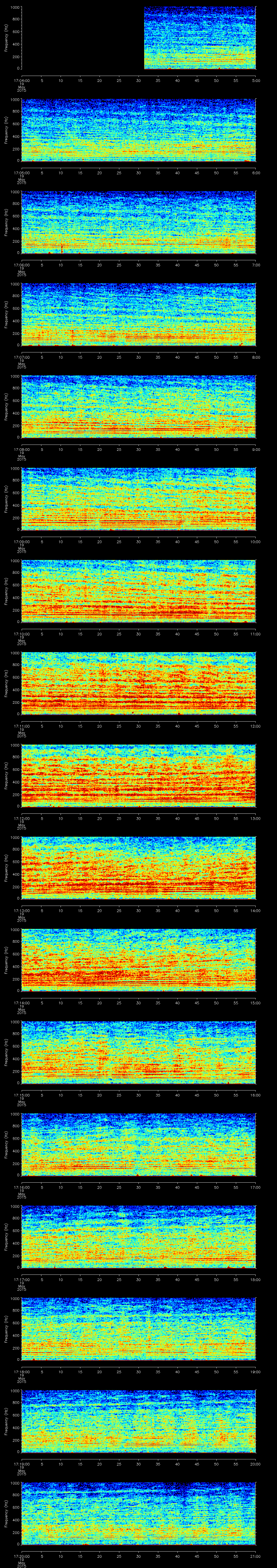Viewport: 277px width, 1568px height.
Task: Click the '17:20:00' axis time text
Action: [x=21, y=1556]
